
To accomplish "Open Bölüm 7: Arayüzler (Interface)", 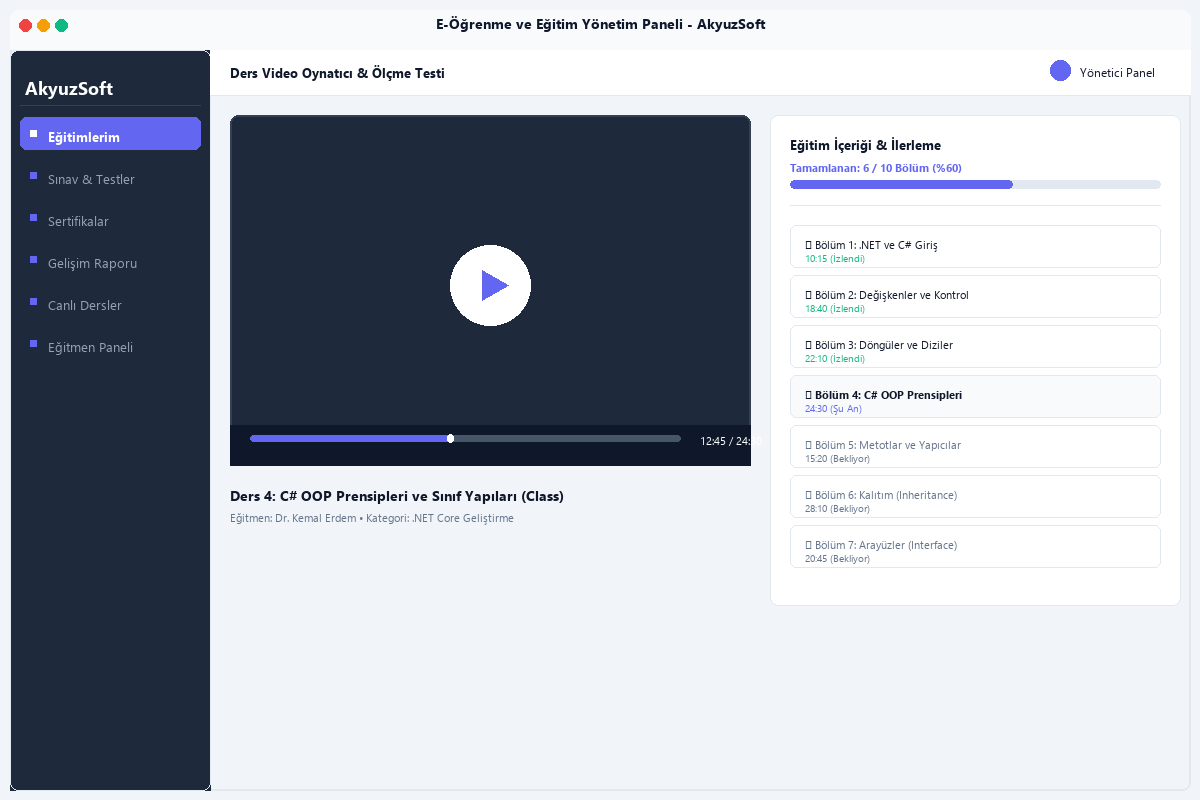I will (x=975, y=547).
